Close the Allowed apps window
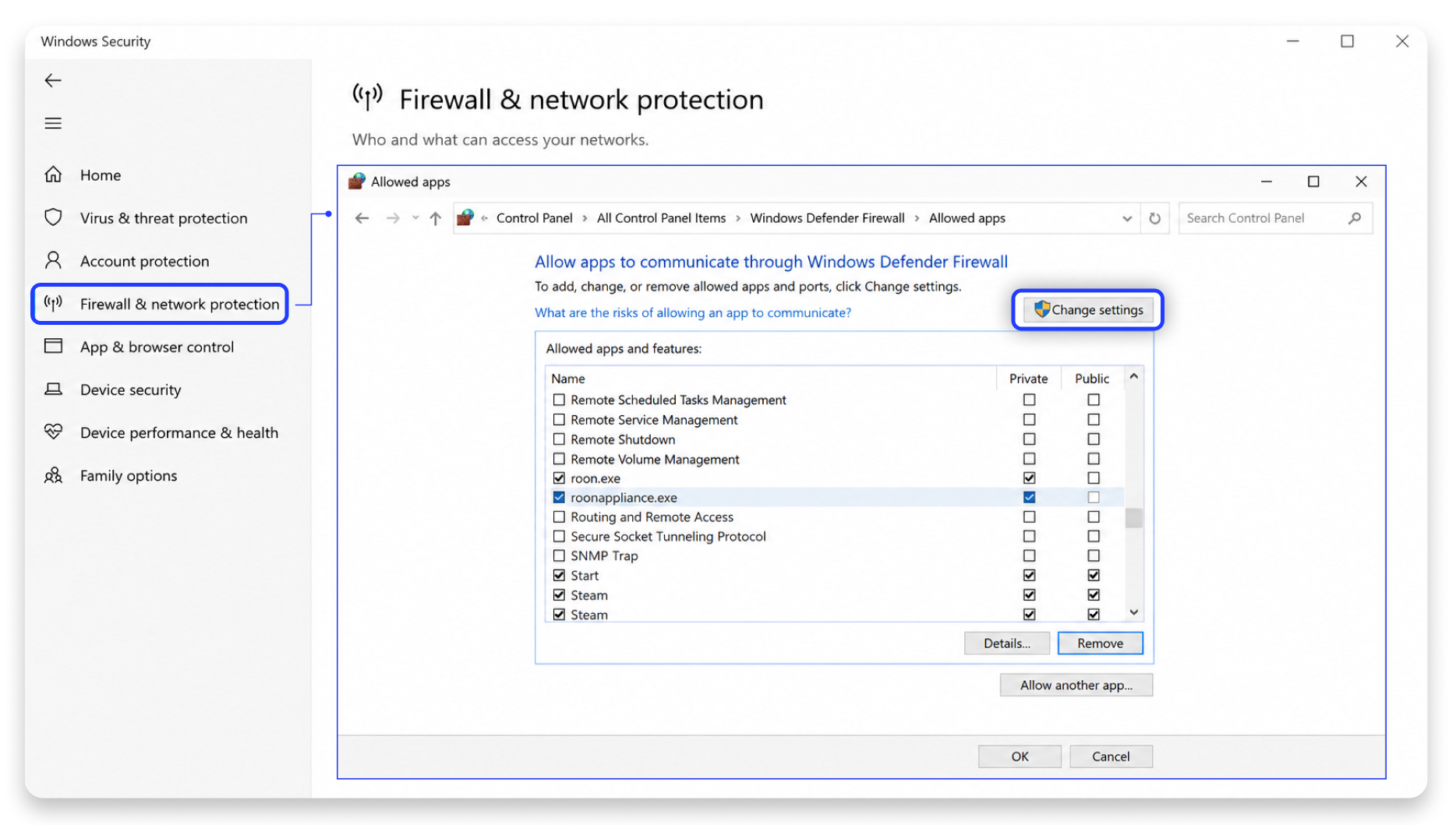1456x825 pixels. pyautogui.click(x=1361, y=182)
